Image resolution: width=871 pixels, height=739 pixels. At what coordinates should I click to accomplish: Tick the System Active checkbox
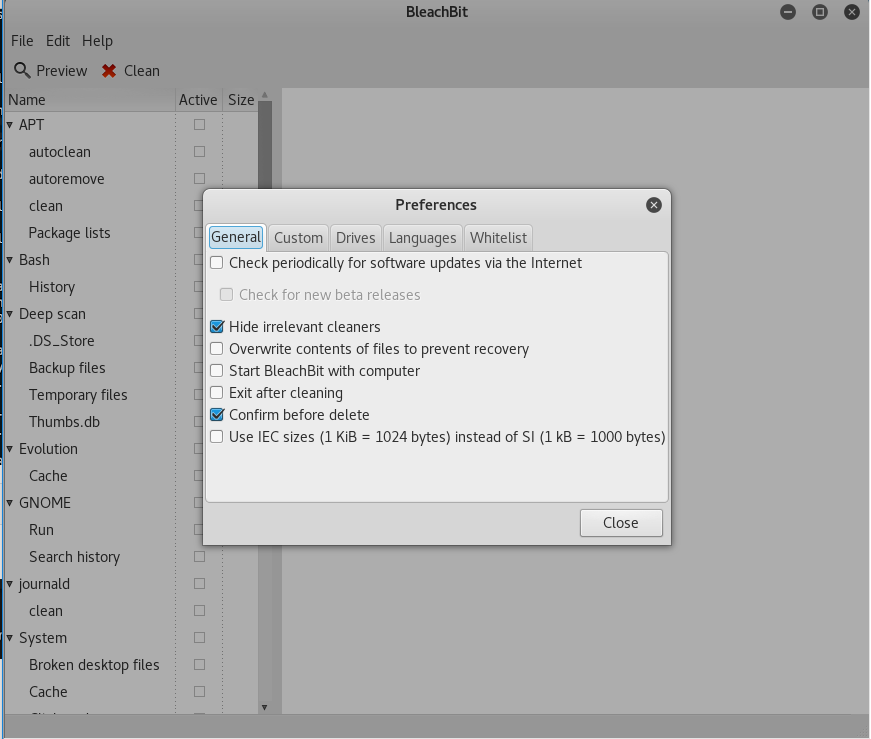[x=199, y=637]
